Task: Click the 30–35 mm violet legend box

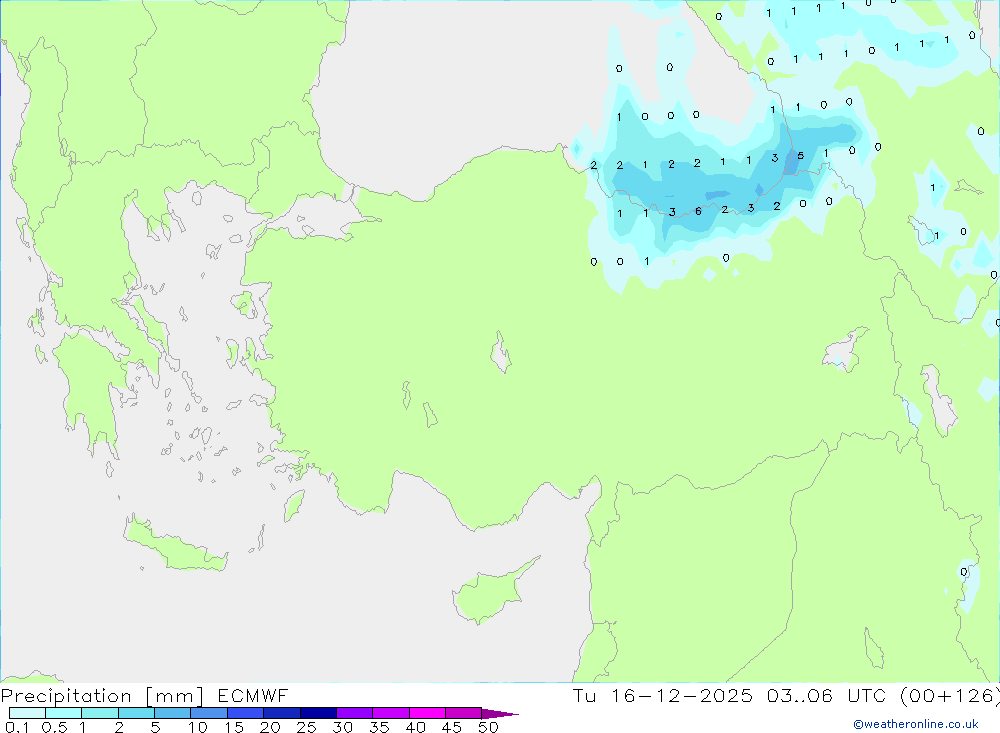Action: click(x=355, y=713)
